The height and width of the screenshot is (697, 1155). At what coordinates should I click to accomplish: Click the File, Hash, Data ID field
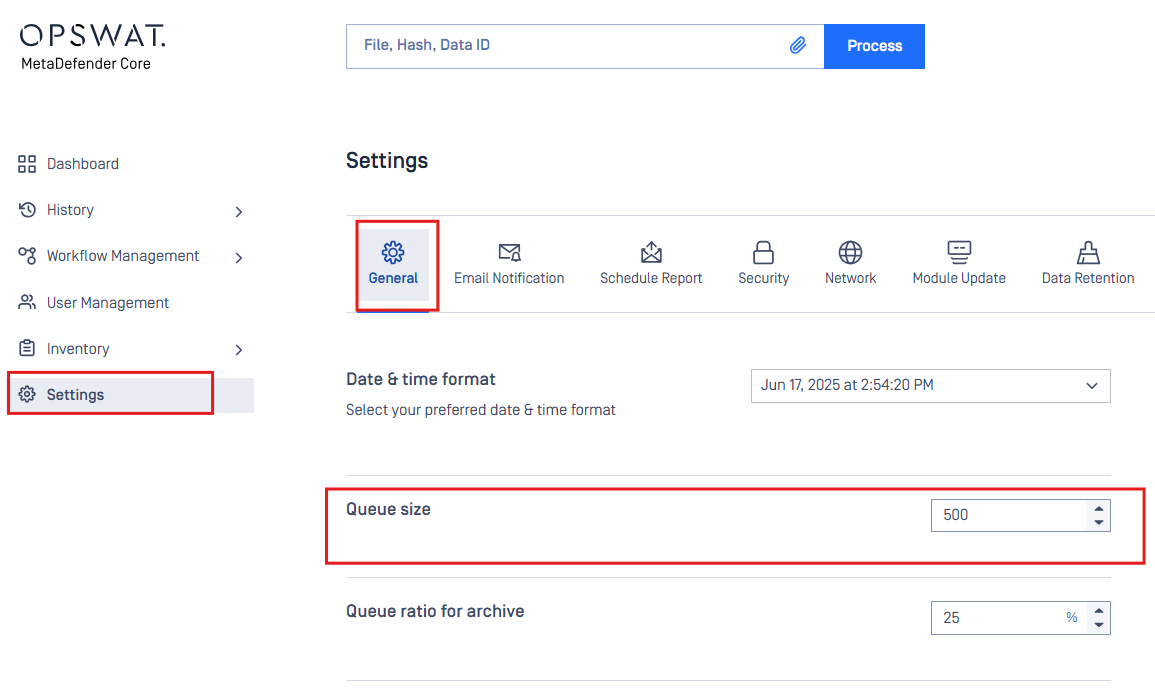point(566,46)
